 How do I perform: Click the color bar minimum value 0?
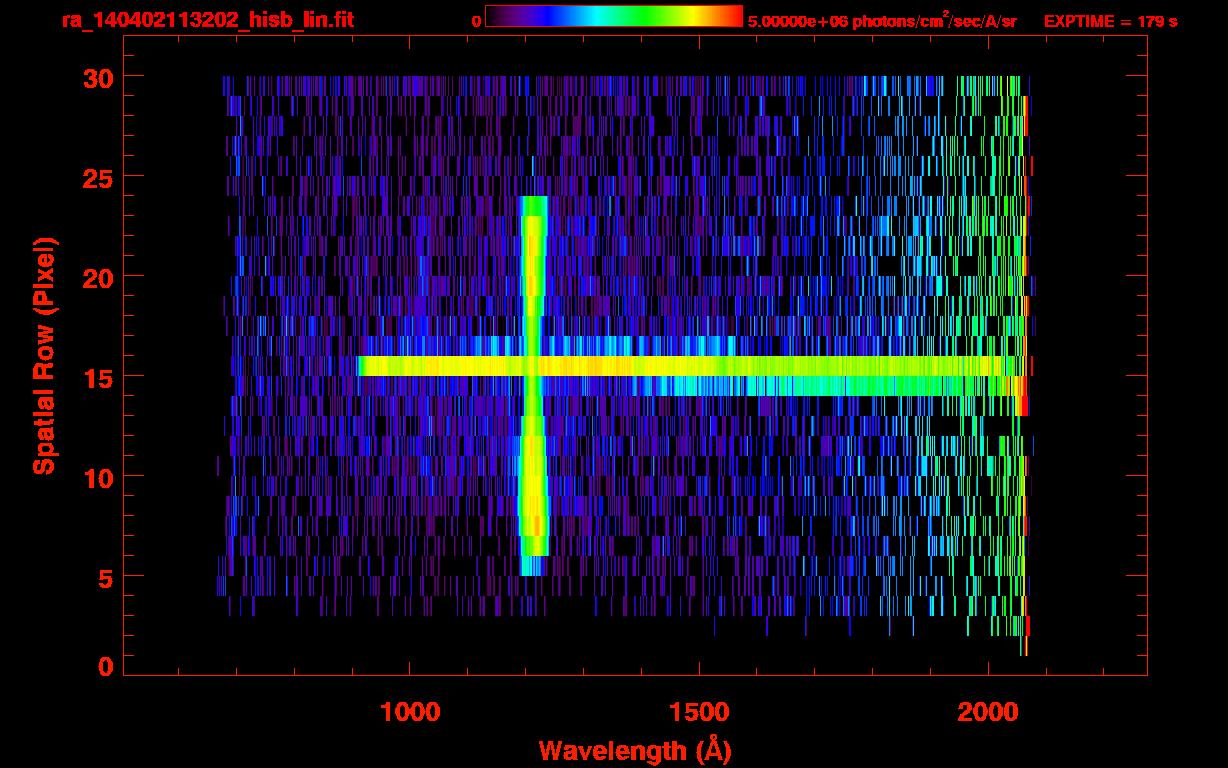tap(476, 21)
